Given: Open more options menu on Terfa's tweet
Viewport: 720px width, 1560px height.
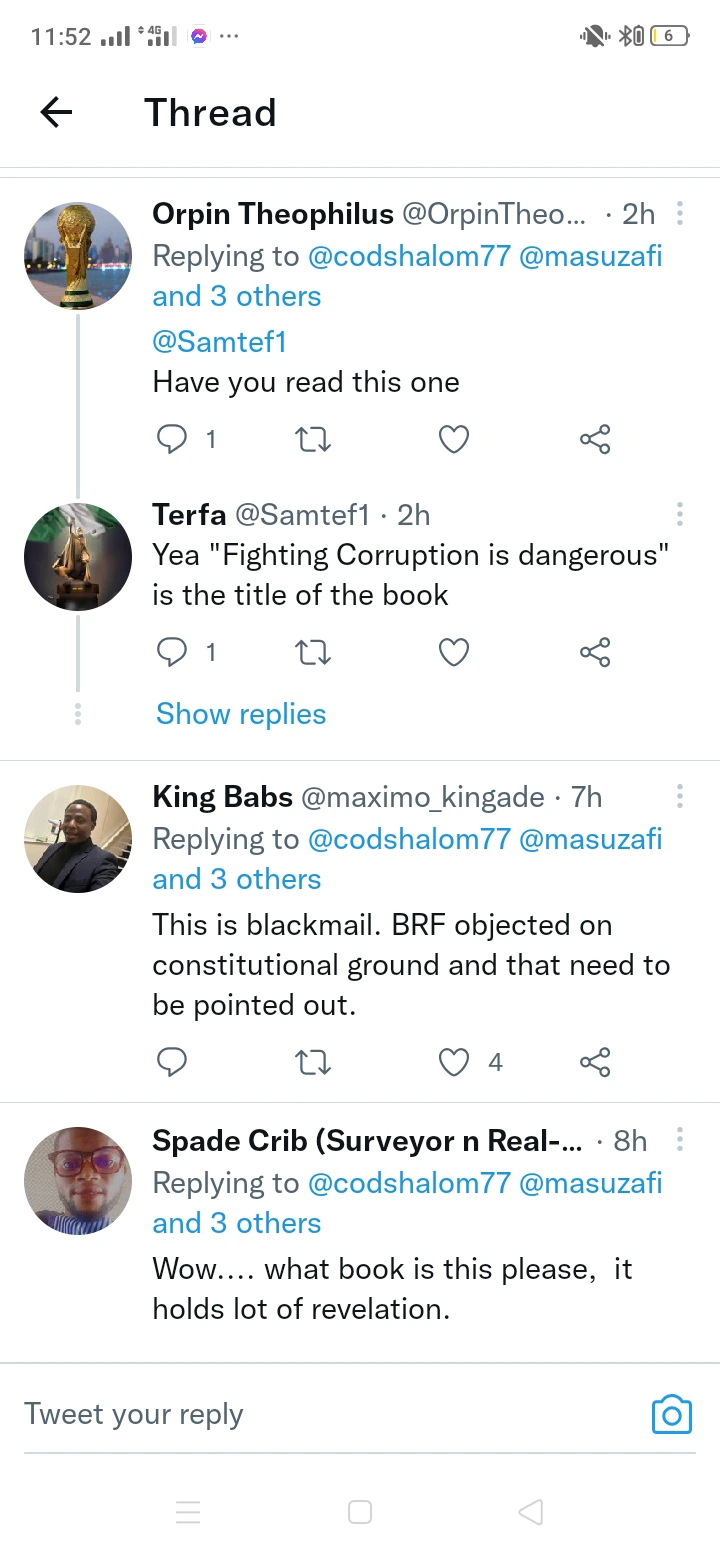Looking at the screenshot, I should click(x=680, y=515).
